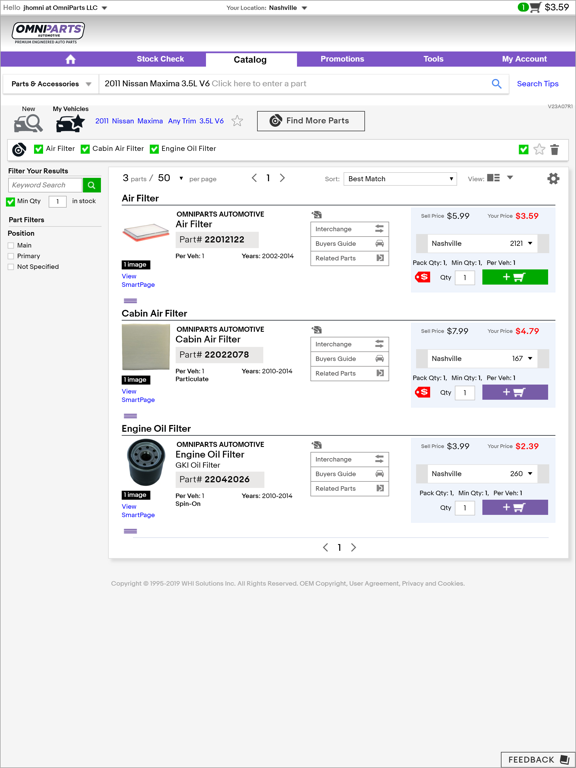The image size is (576, 768).
Task: Add Engine Oil Filter to cart
Action: pyautogui.click(x=515, y=507)
